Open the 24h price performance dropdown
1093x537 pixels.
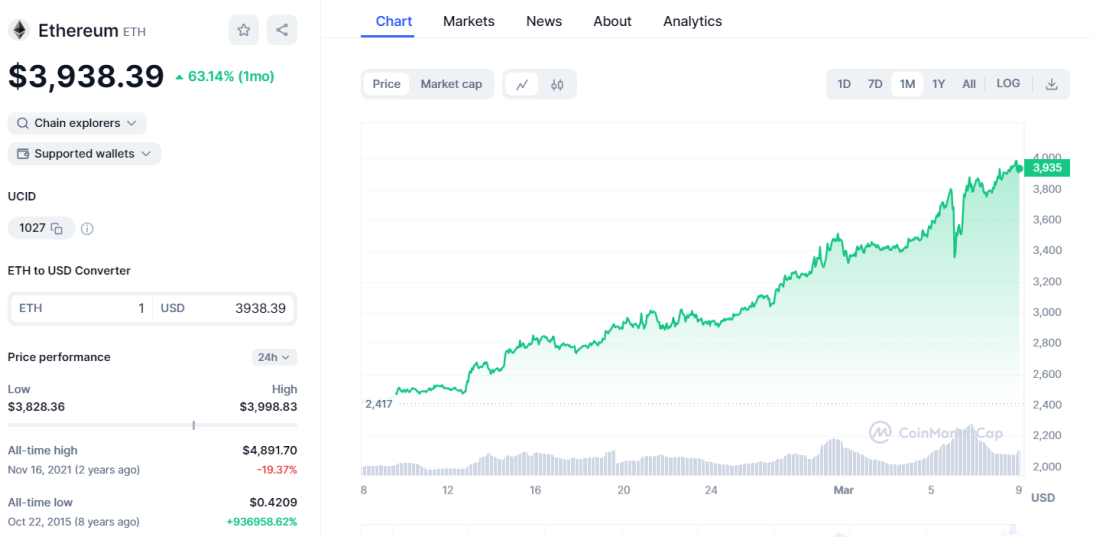(x=275, y=357)
